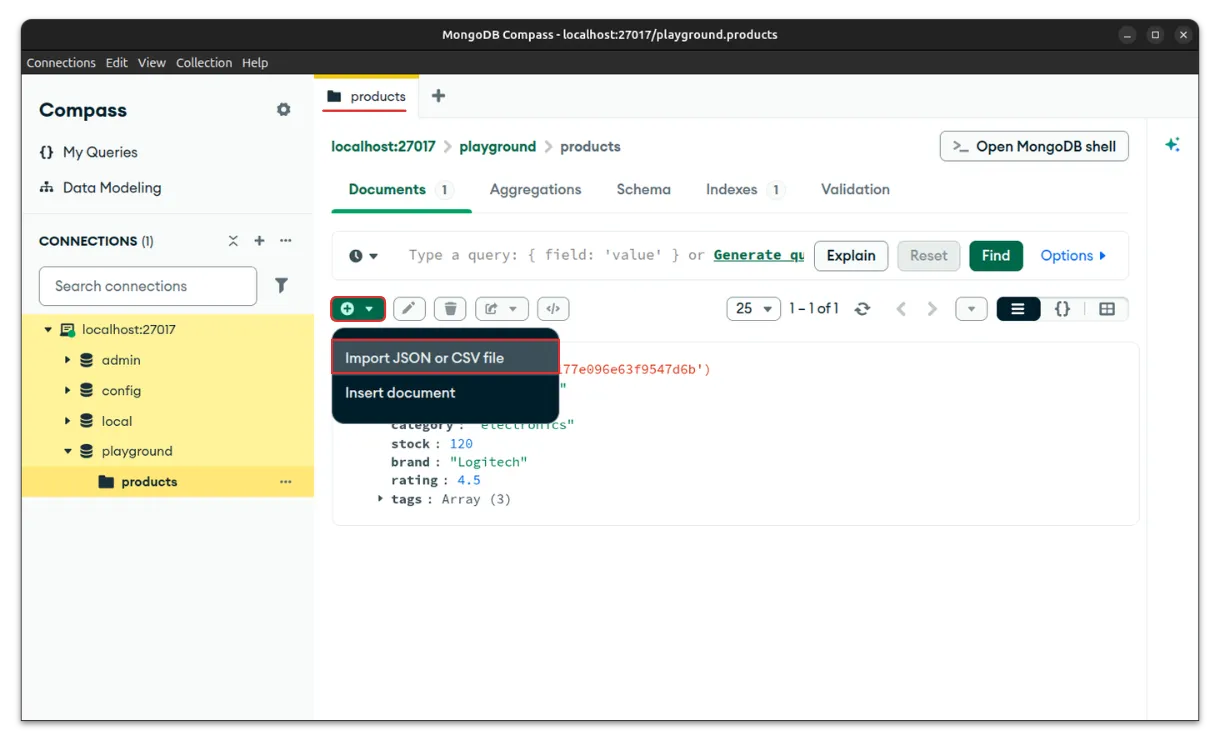Switch to list view toggle
The height and width of the screenshot is (744, 1220).
point(1018,309)
